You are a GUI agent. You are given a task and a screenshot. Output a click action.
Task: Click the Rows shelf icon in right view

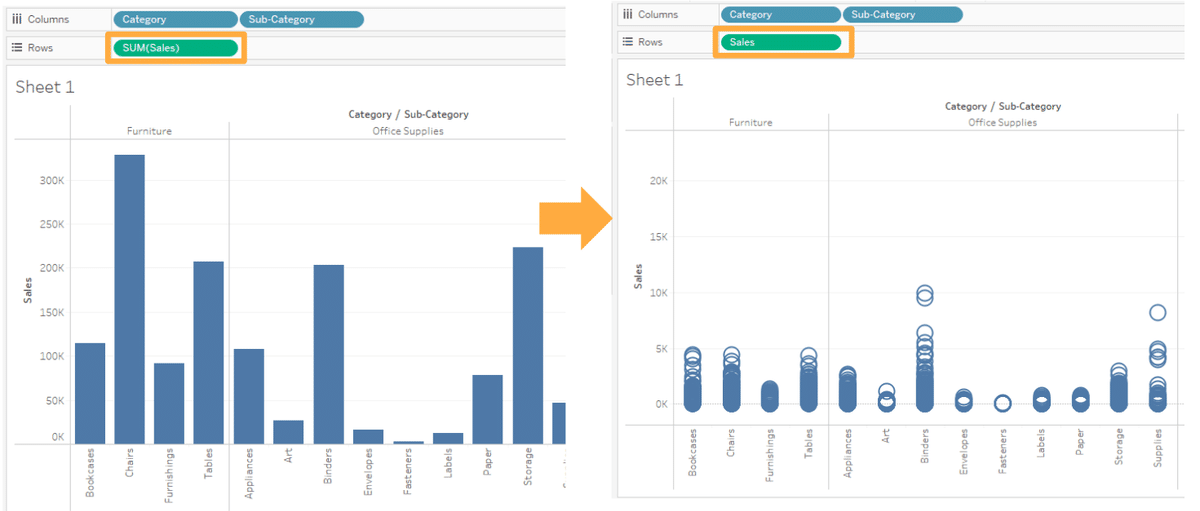pyautogui.click(x=628, y=42)
